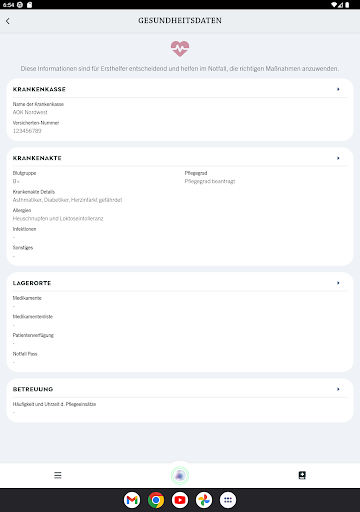Select the Betreuung heading

coord(33,389)
